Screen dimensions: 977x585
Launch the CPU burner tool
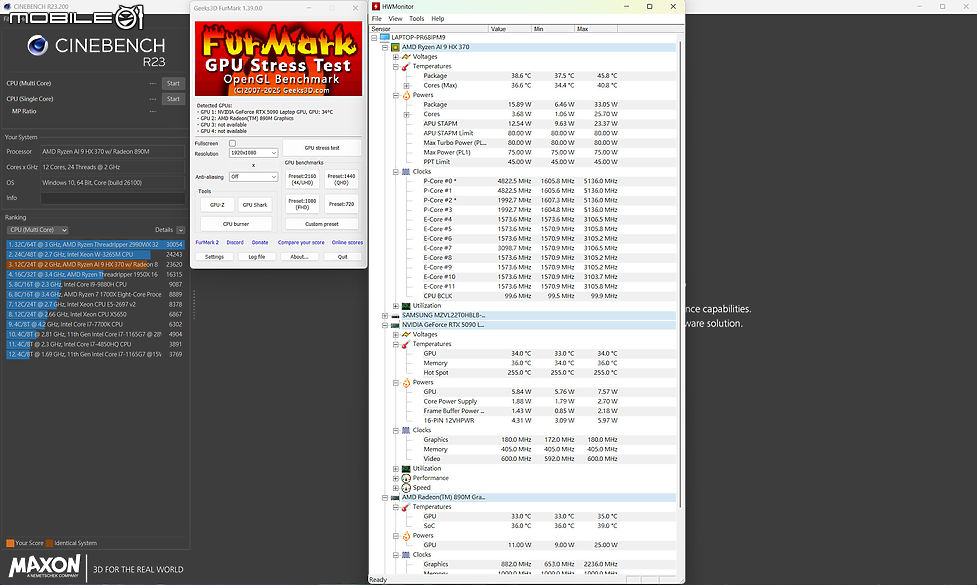click(x=236, y=224)
